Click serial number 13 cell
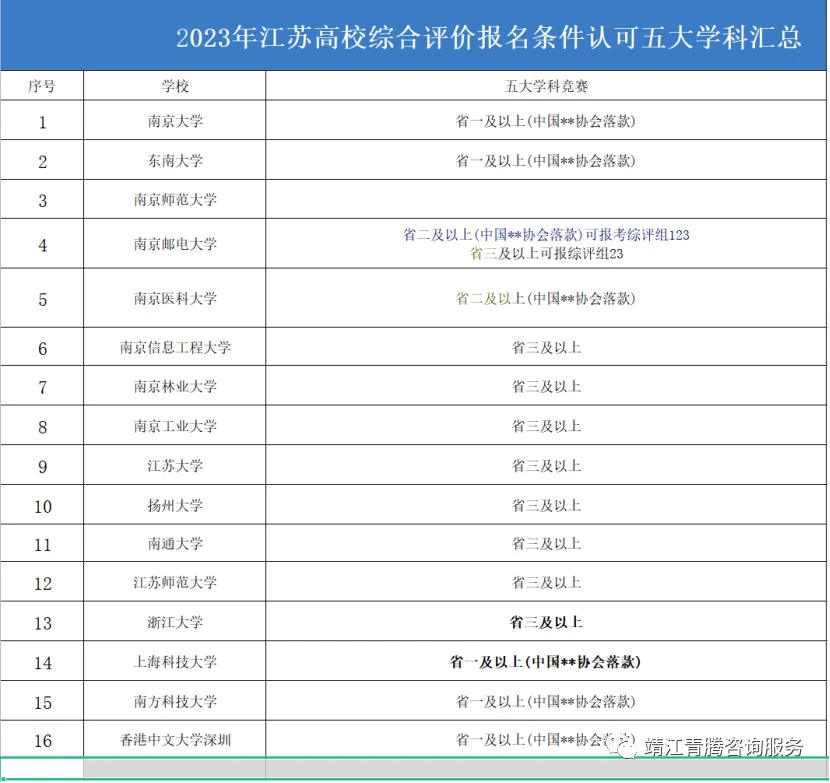 coord(42,622)
